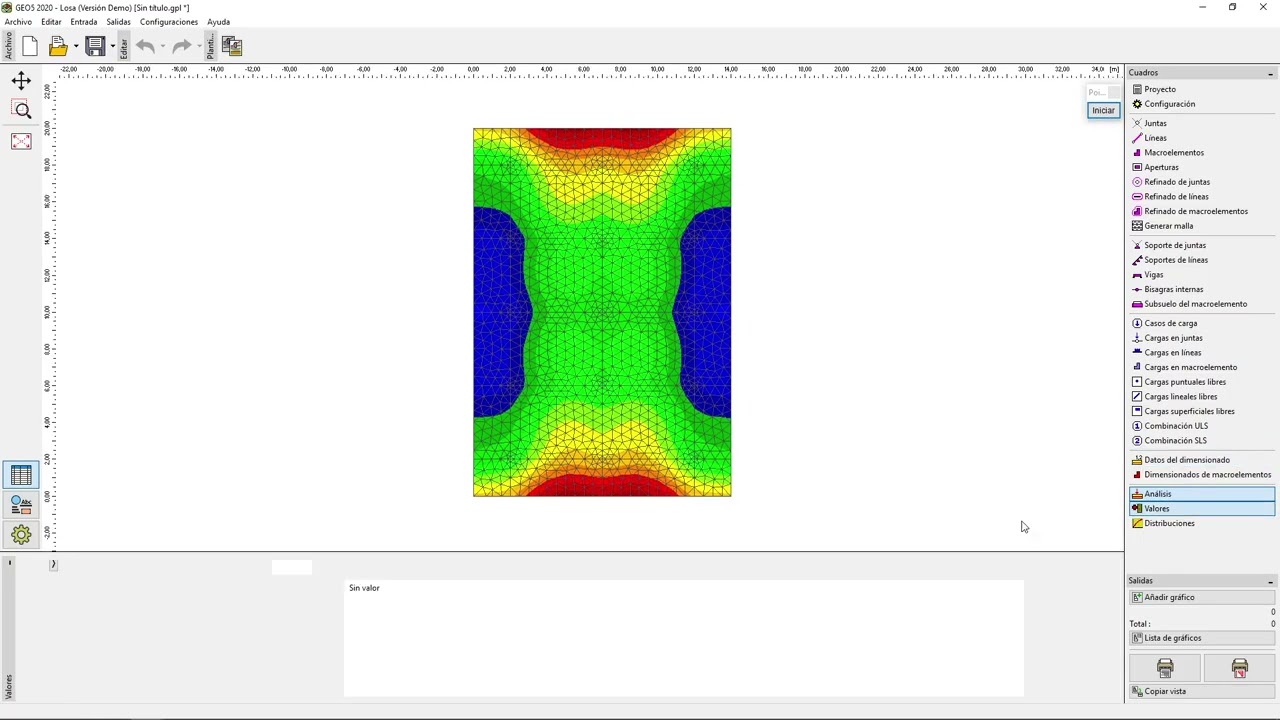
Task: Open Subsuelo del macroelemento frame
Action: click(1202, 304)
